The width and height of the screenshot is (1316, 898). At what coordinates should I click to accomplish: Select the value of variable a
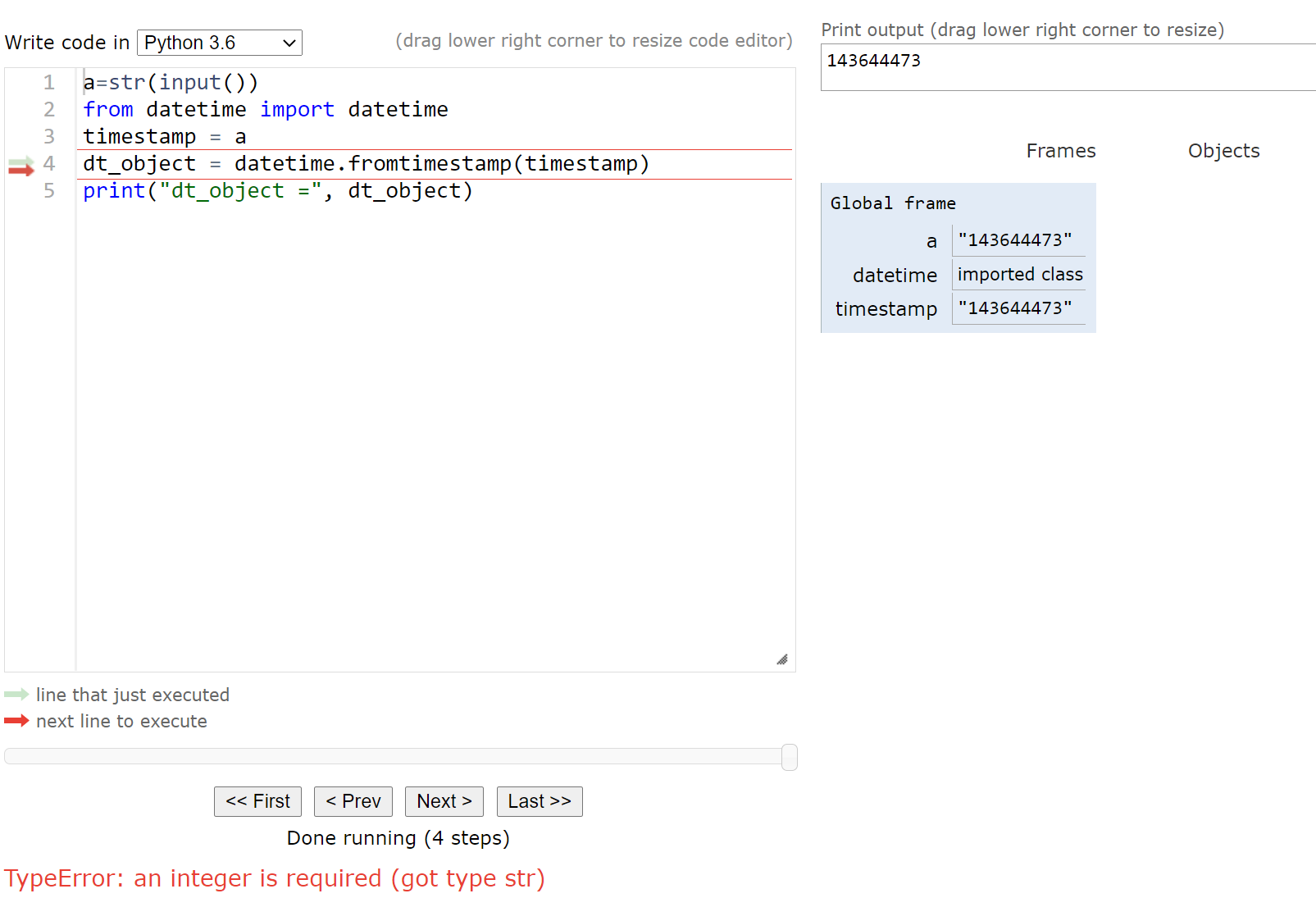point(1018,239)
